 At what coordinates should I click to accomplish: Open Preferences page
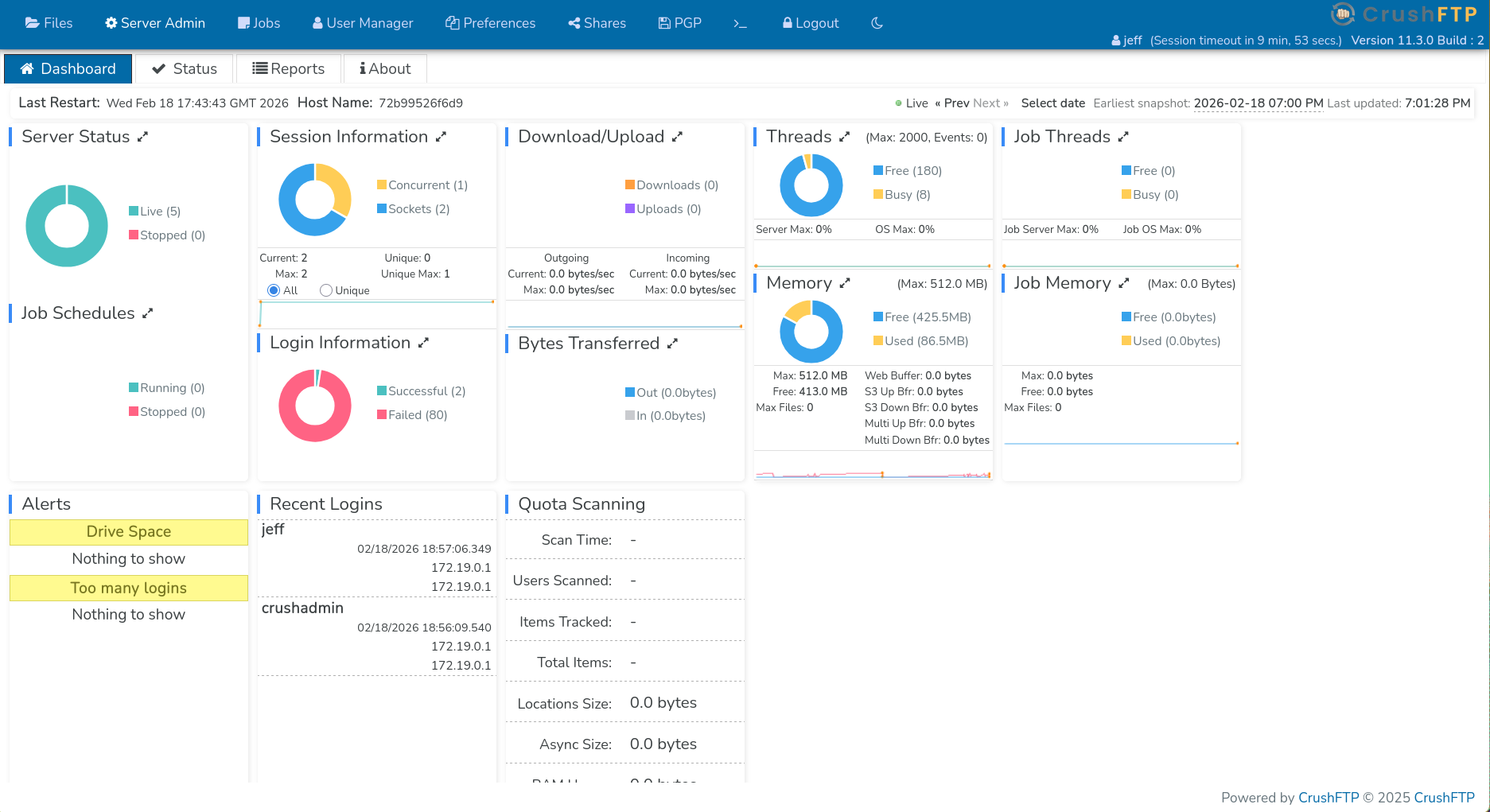pos(490,23)
